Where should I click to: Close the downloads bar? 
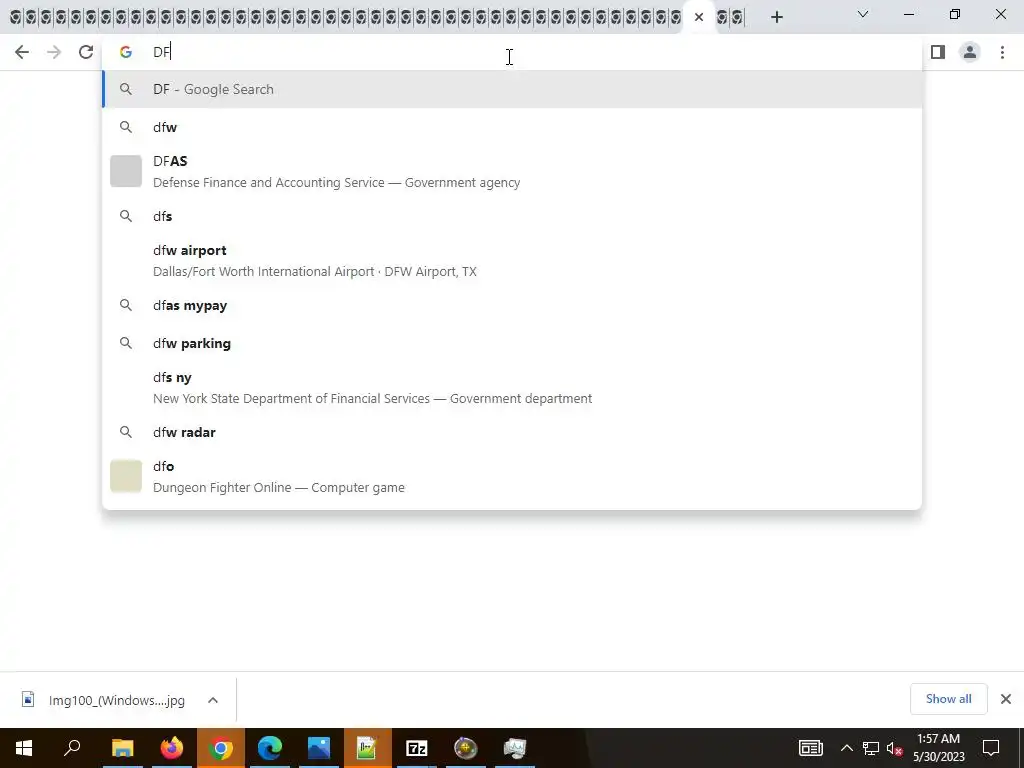pyautogui.click(x=1006, y=699)
